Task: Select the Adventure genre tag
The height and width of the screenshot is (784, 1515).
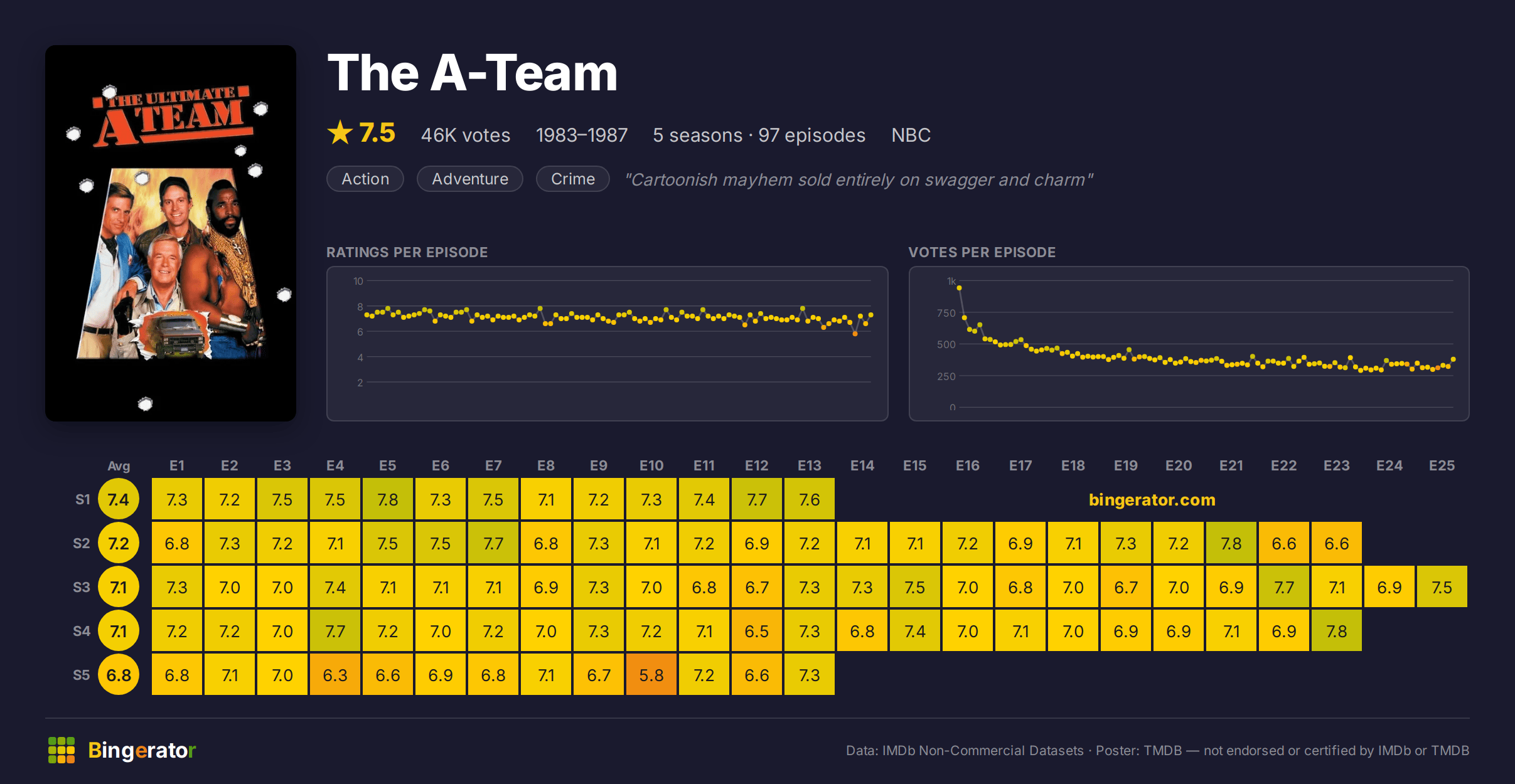Action: (x=470, y=179)
